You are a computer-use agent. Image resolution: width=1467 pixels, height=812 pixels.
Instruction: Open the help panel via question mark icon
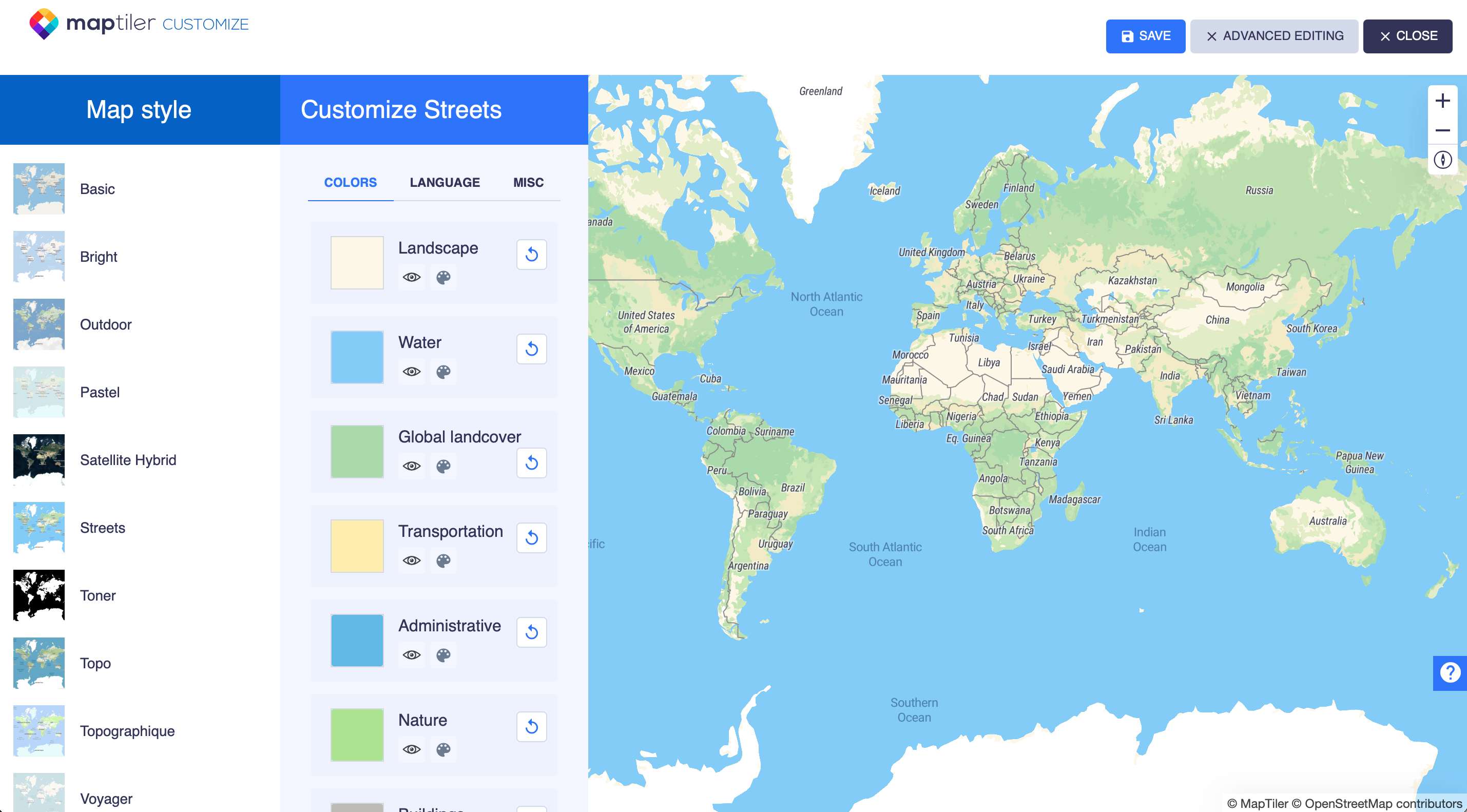click(1450, 673)
